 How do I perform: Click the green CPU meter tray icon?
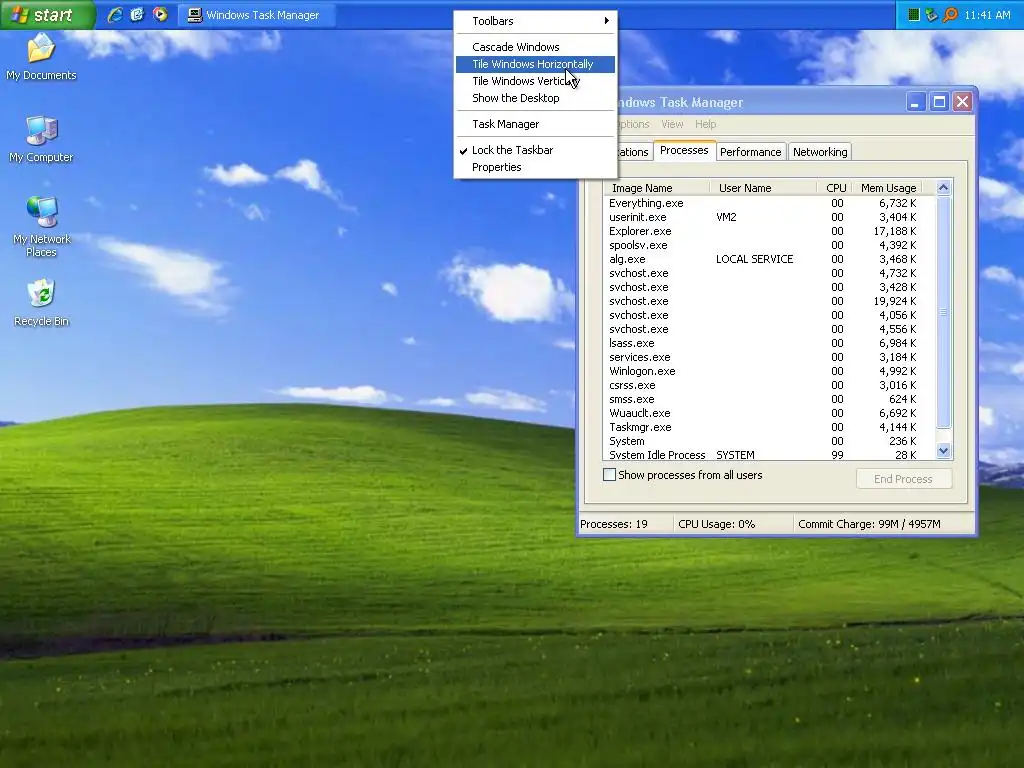(x=914, y=14)
